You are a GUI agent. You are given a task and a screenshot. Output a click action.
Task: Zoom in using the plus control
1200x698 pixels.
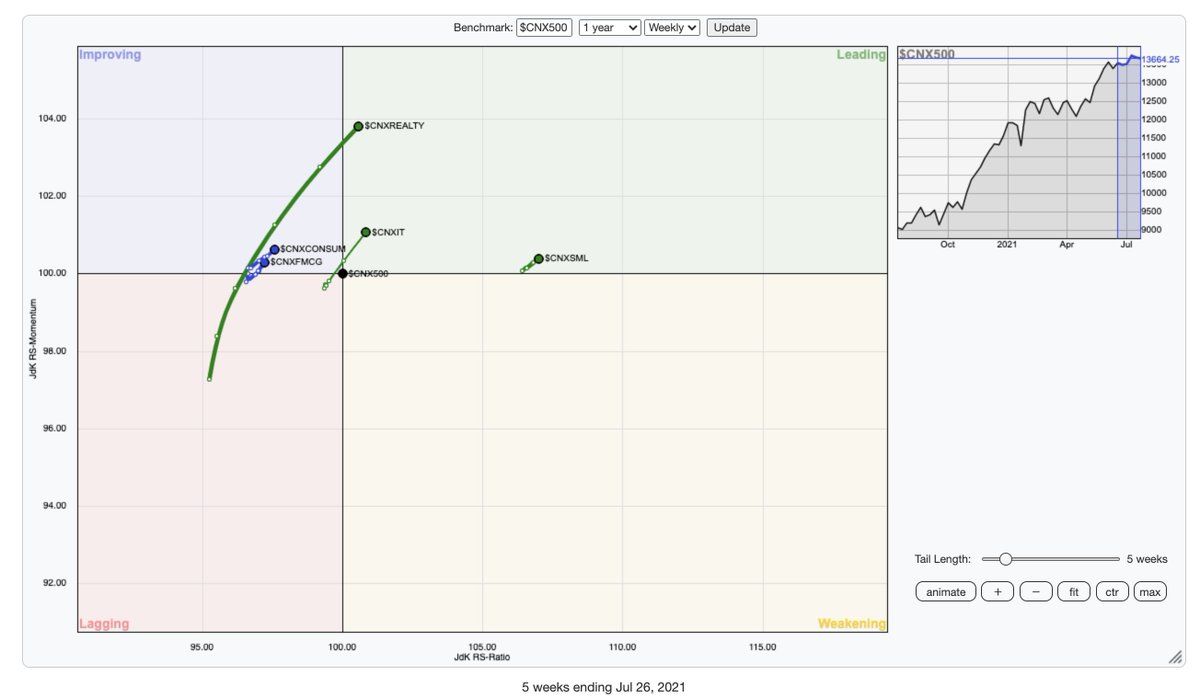[x=996, y=591]
